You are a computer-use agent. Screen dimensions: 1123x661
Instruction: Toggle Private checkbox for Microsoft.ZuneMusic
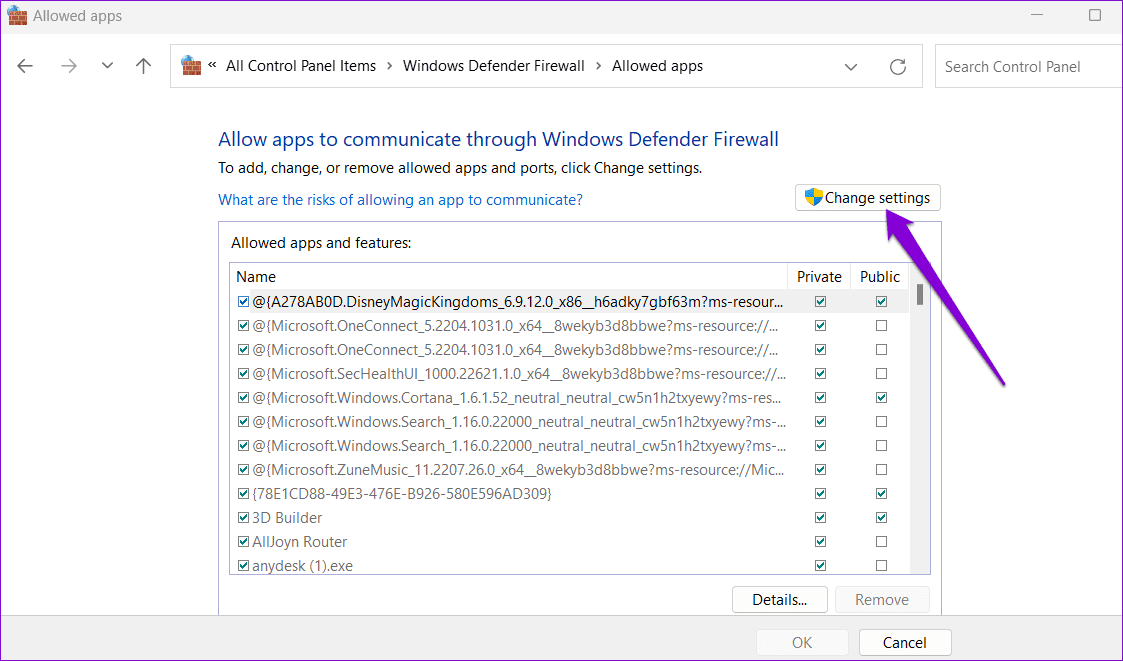(821, 470)
